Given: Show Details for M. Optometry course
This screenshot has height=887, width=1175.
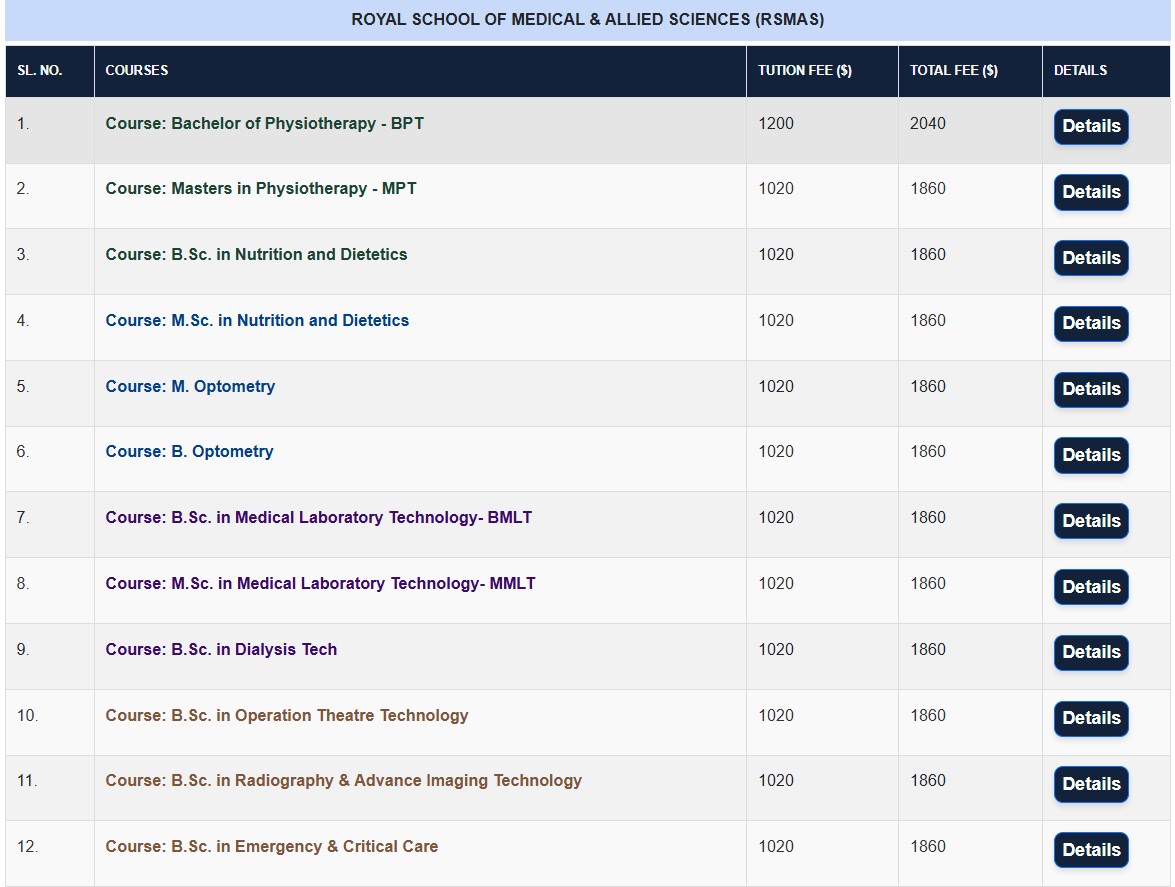Looking at the screenshot, I should pyautogui.click(x=1090, y=389).
